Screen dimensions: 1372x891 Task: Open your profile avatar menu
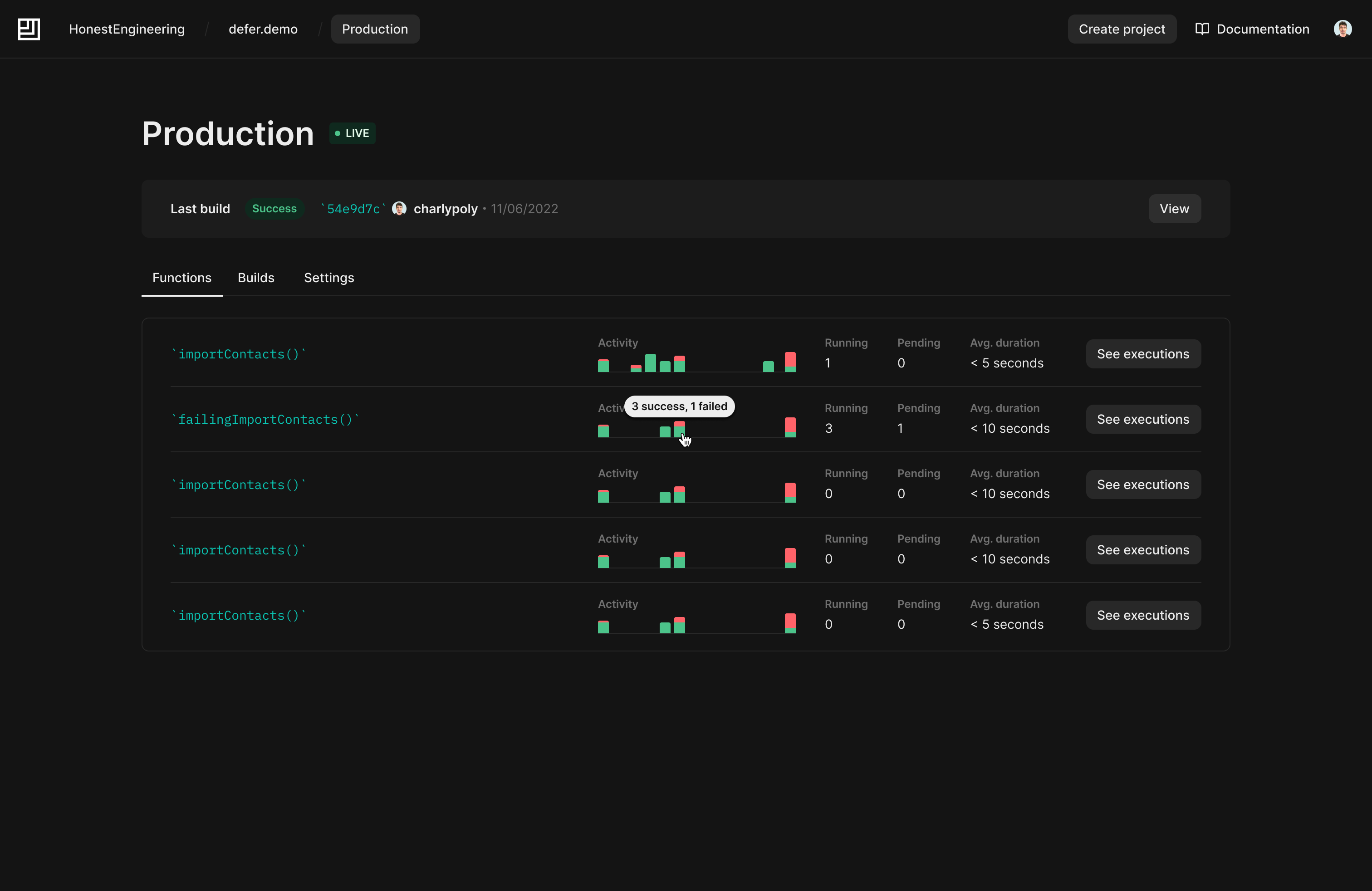click(1343, 29)
